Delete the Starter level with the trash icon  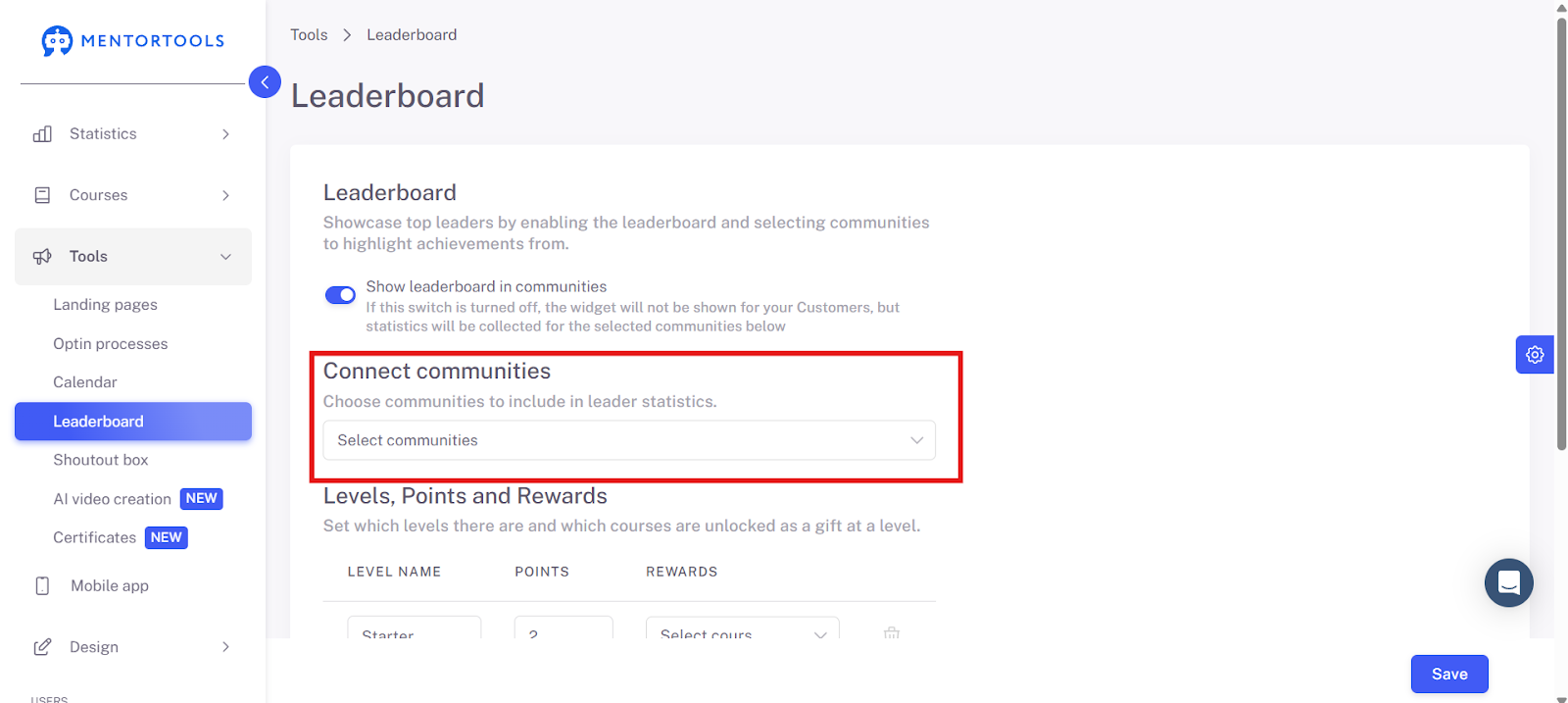point(892,632)
